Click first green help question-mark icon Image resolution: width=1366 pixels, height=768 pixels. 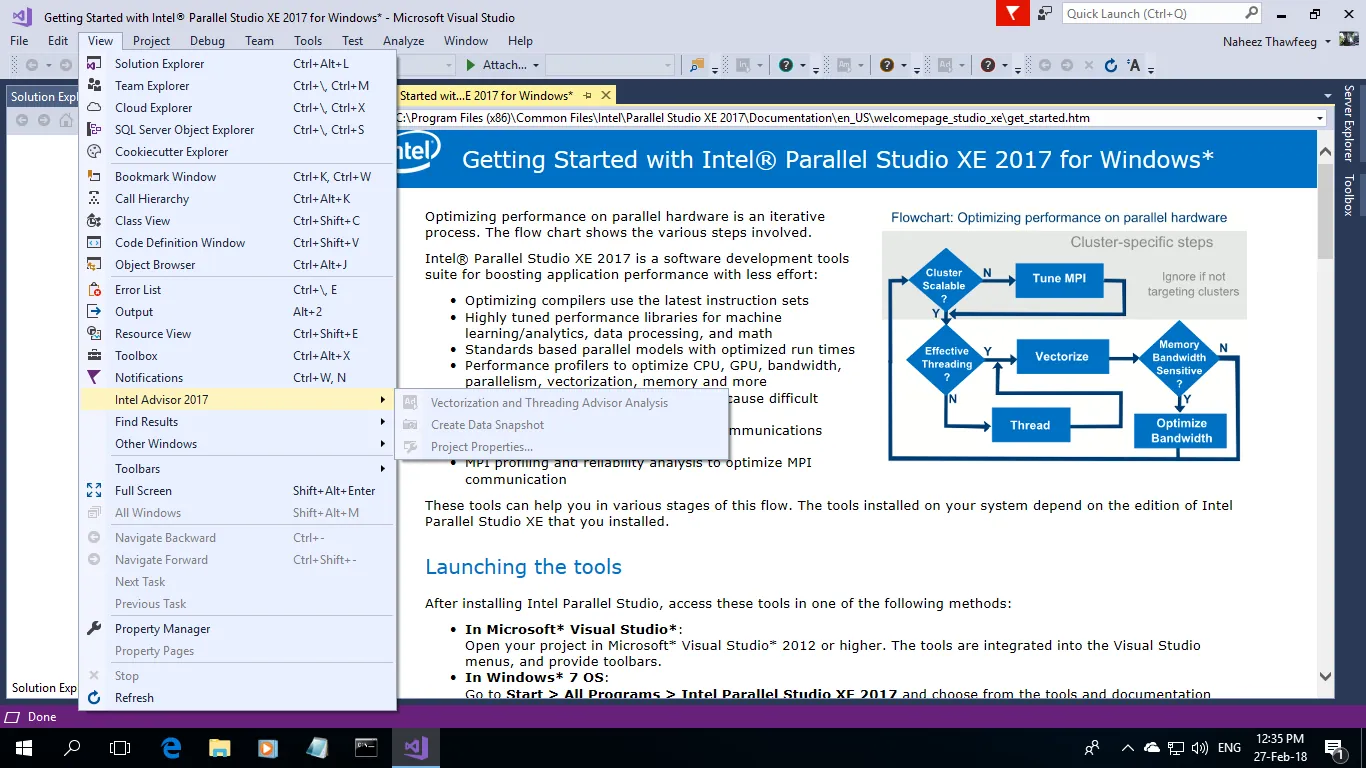(786, 65)
